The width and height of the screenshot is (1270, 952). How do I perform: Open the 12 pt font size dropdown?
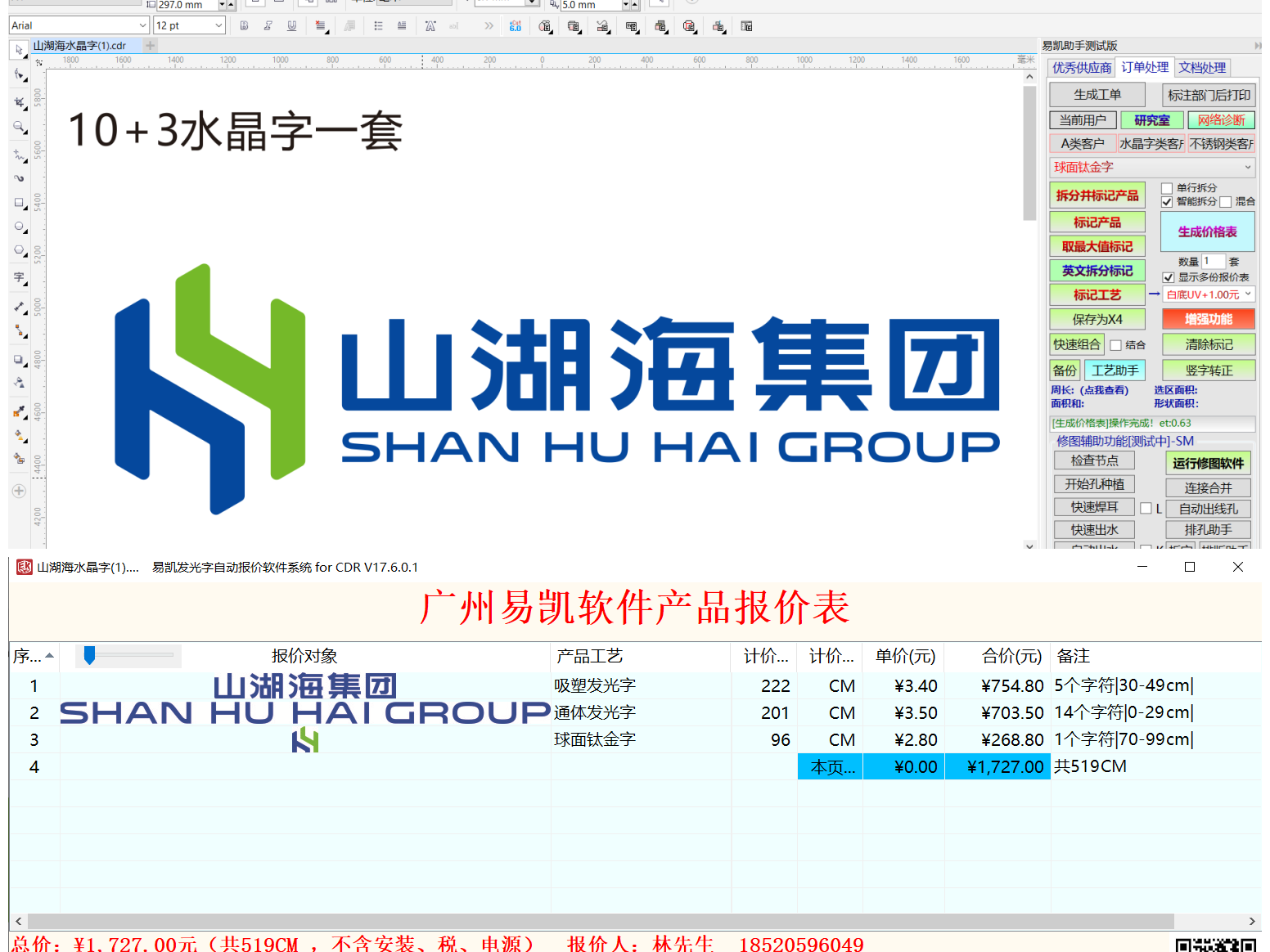click(x=218, y=25)
